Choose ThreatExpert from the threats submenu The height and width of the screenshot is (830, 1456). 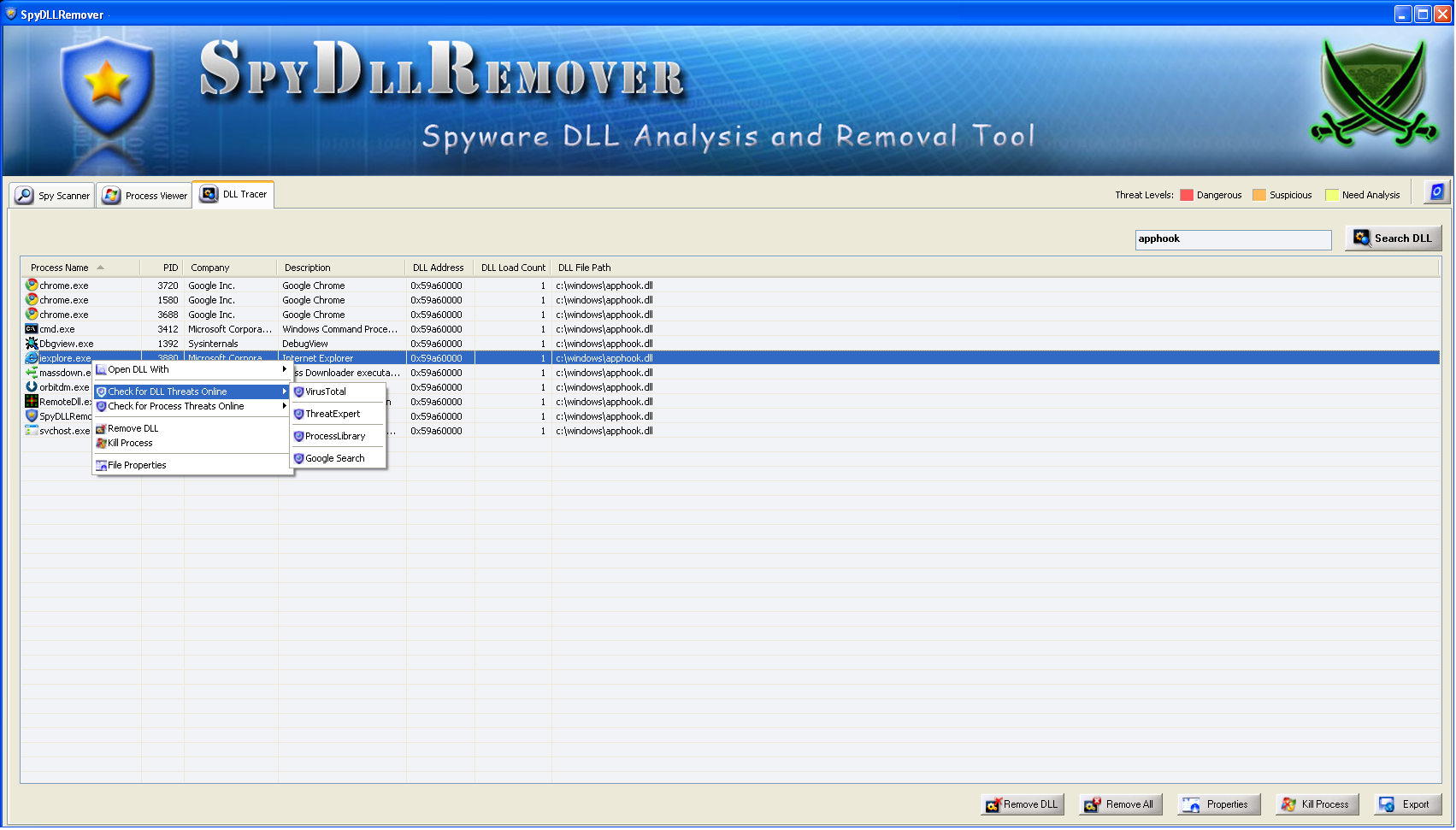point(333,414)
